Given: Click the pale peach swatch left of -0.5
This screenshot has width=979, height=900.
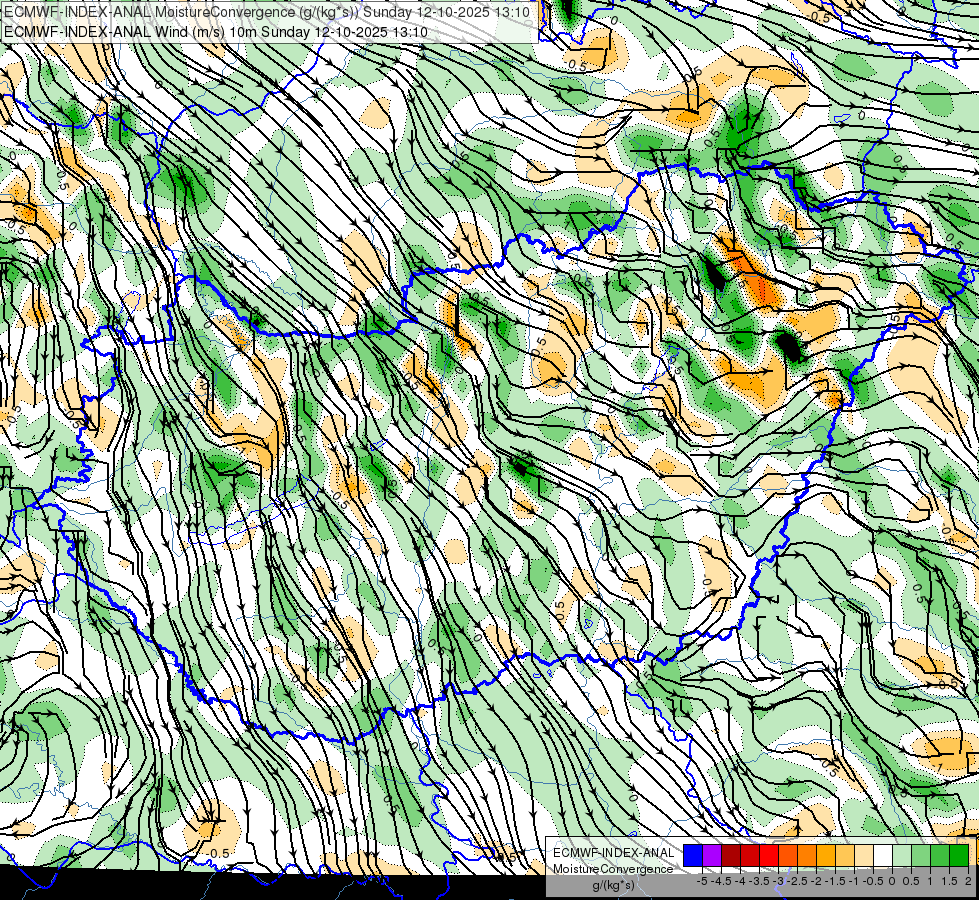Looking at the screenshot, I should tap(864, 856).
